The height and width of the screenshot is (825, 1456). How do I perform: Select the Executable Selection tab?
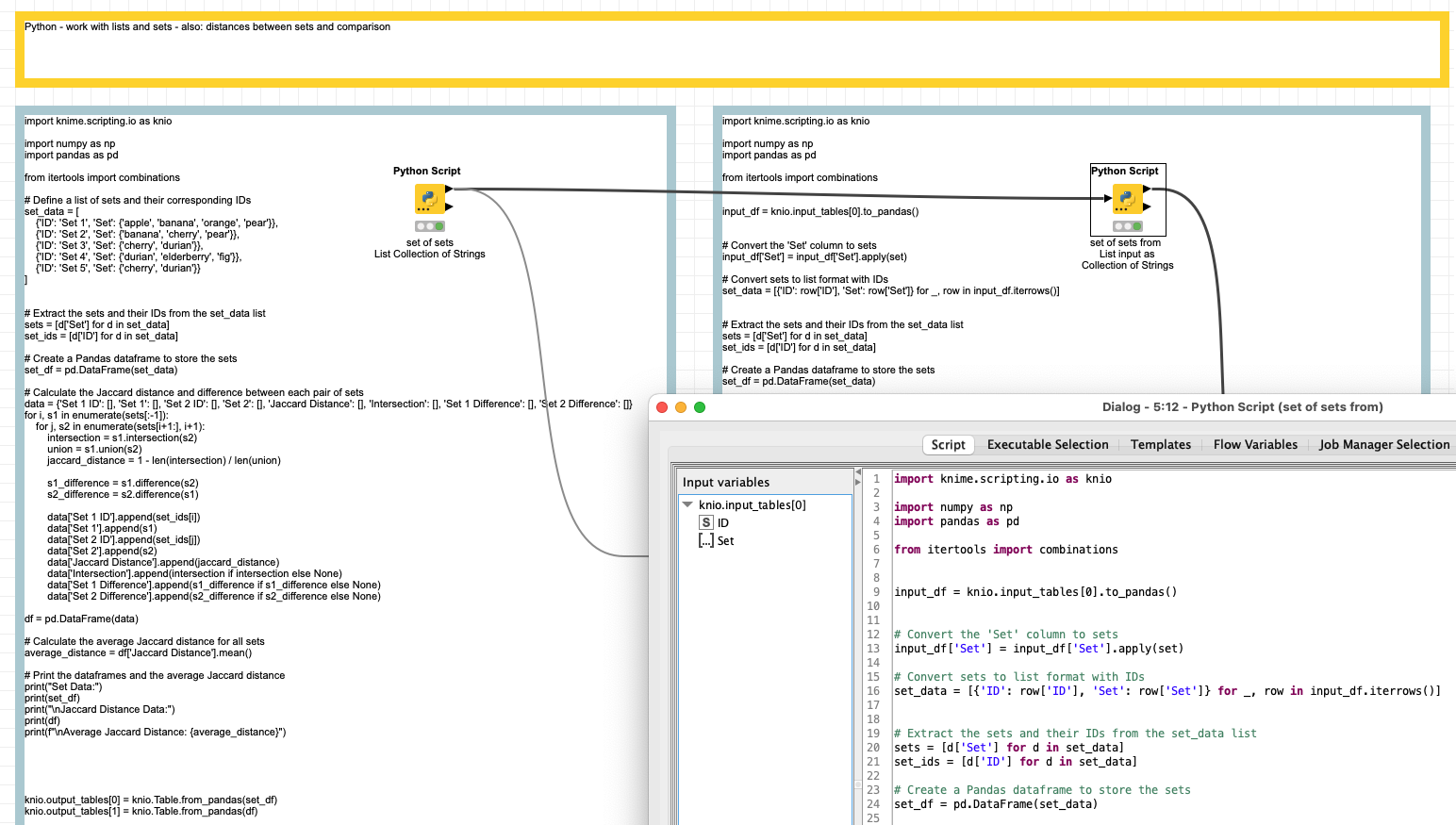[1048, 444]
